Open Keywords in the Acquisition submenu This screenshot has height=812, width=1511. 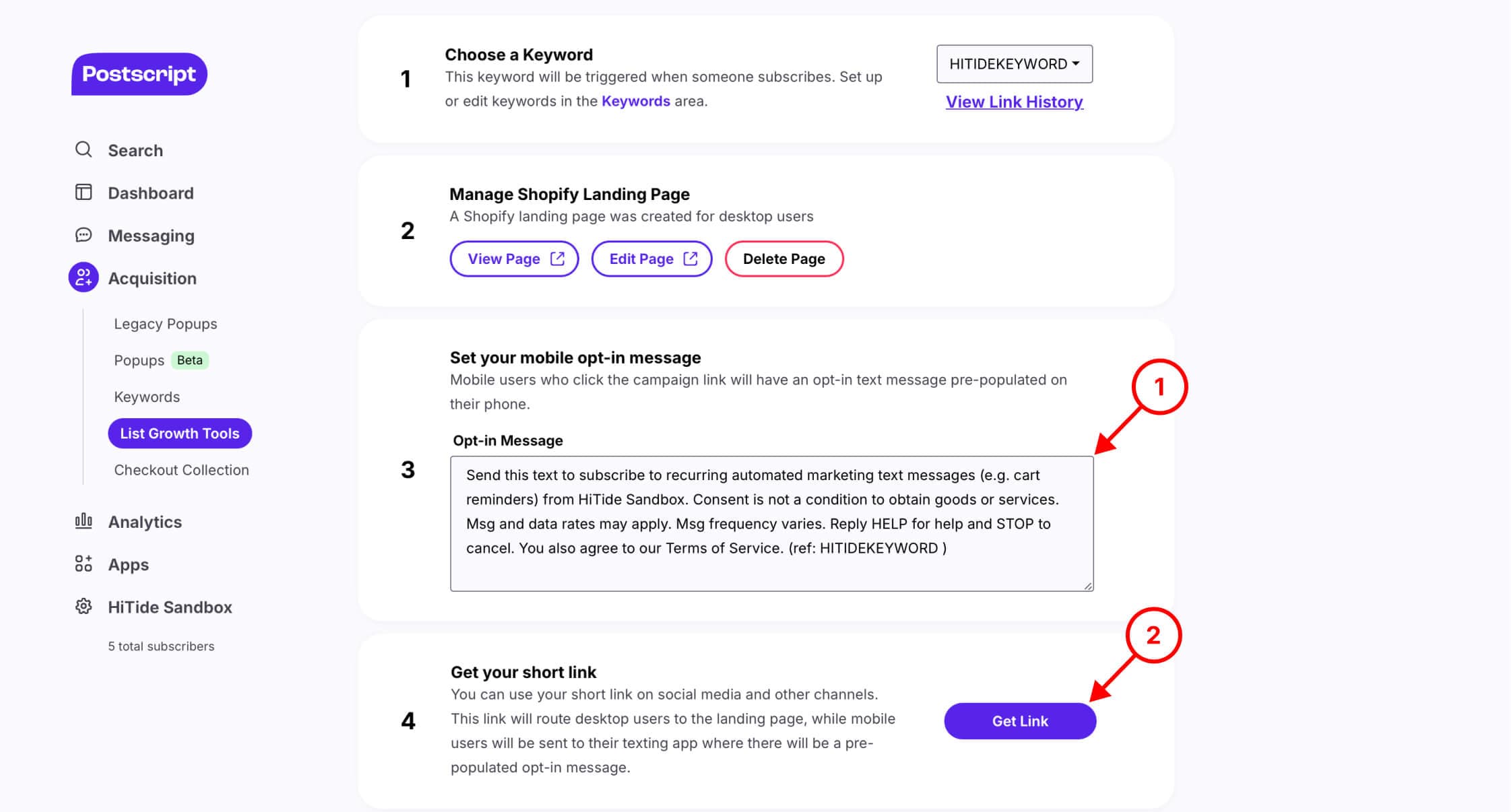coord(147,397)
